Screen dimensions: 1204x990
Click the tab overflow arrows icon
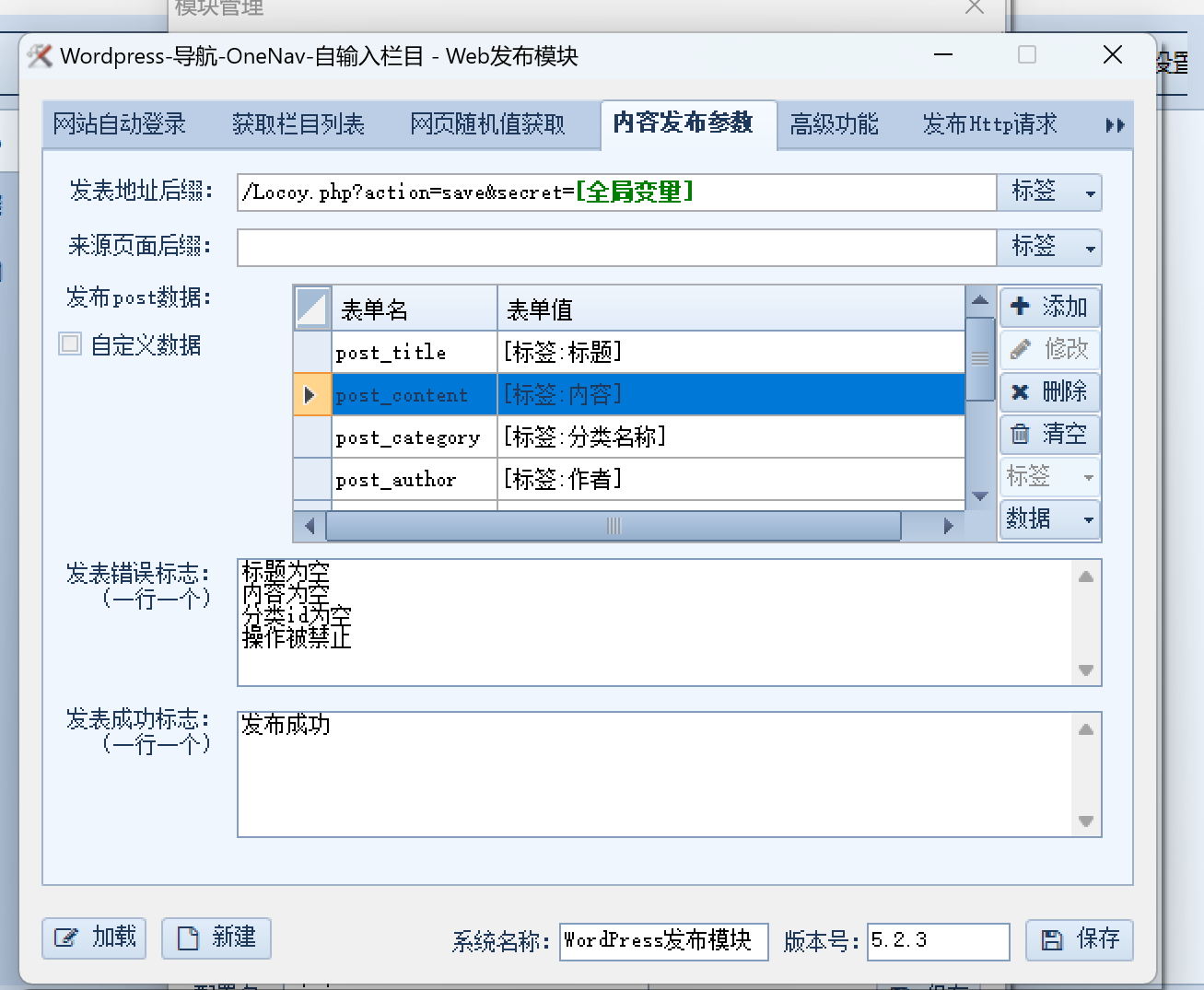pos(1115,125)
